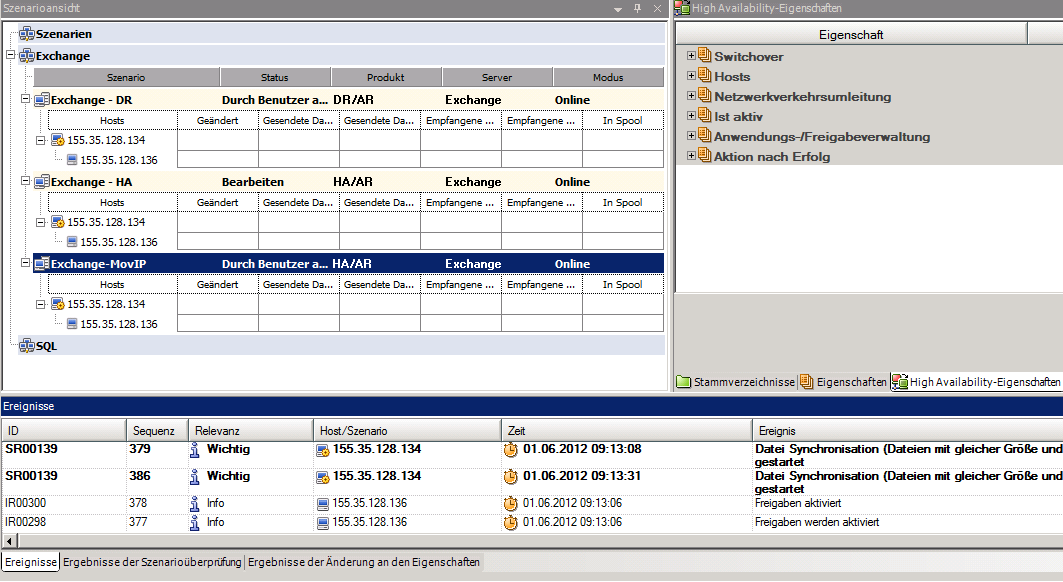Switch to the Eigenschaften tab
Screen dimensions: 1063x582
click(843, 382)
